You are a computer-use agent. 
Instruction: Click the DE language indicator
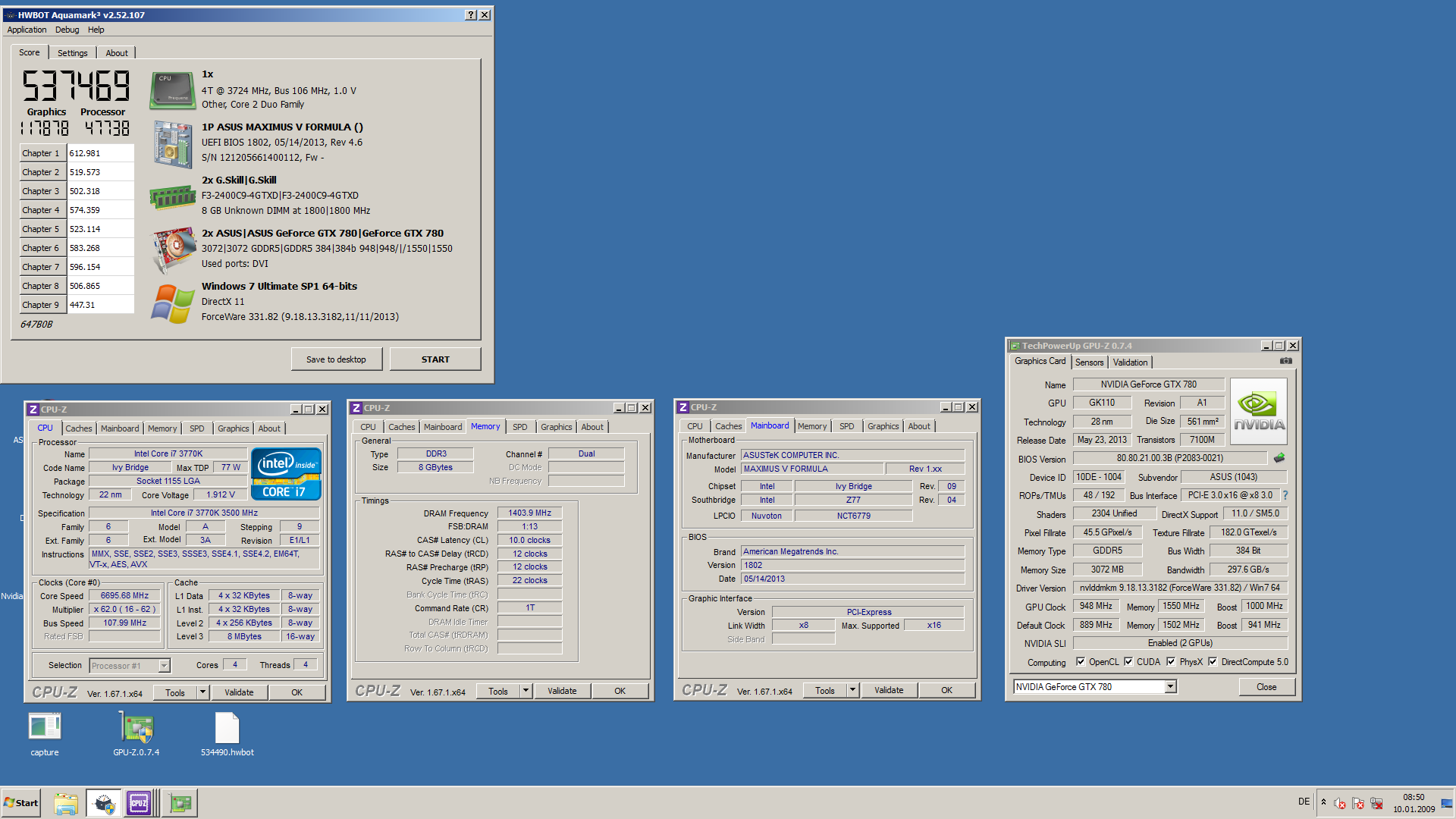[x=1304, y=802]
